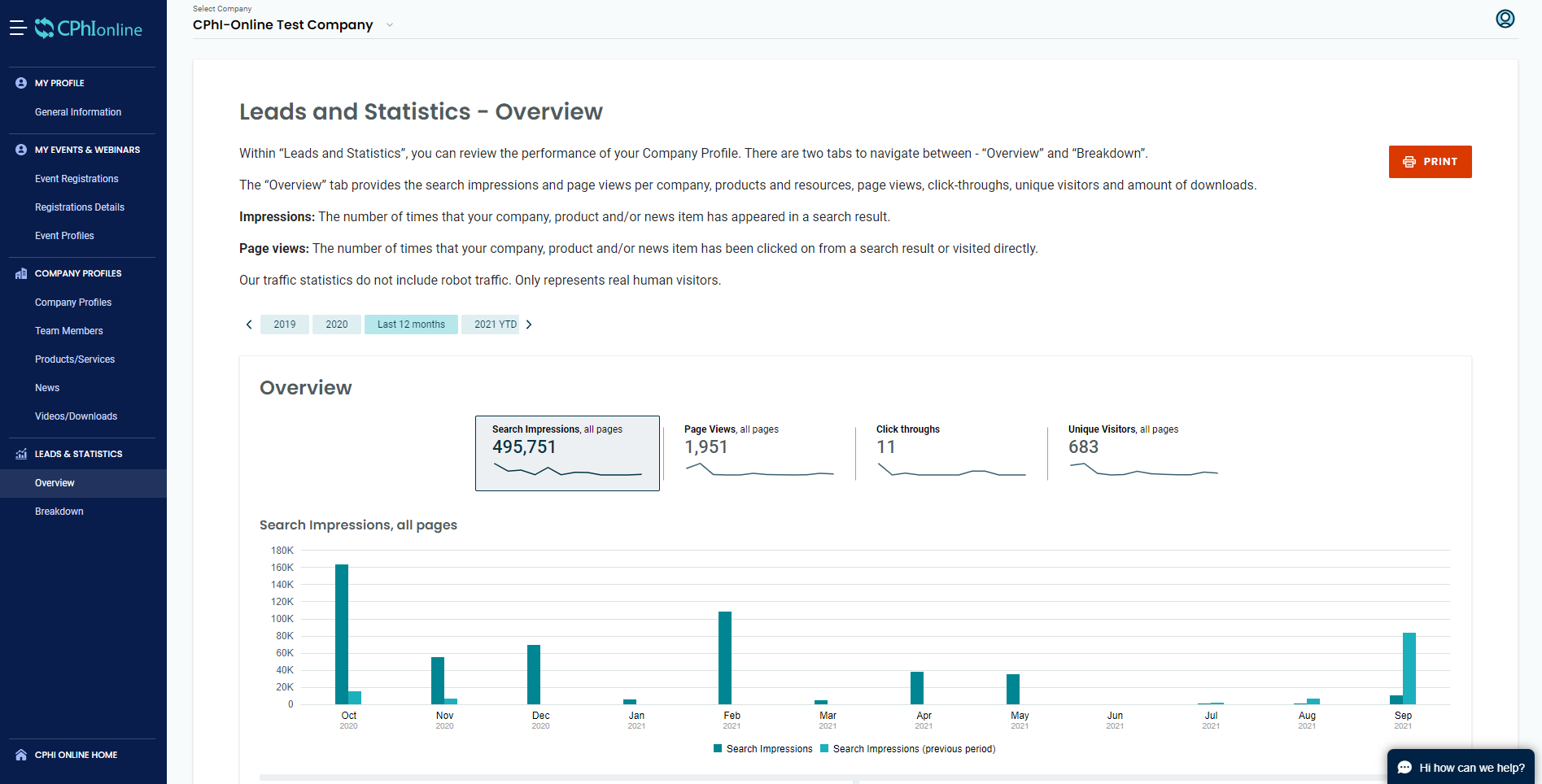Image resolution: width=1542 pixels, height=784 pixels.
Task: Click the My Events & Webinars icon
Action: point(20,149)
